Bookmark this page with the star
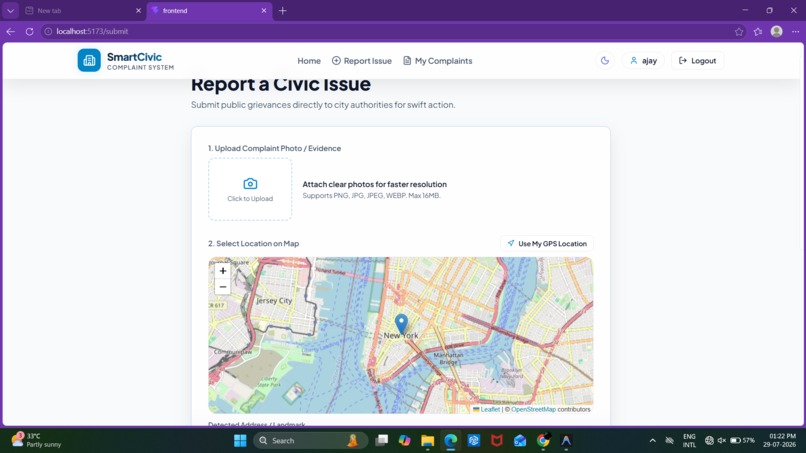The height and width of the screenshot is (453, 806). 739,31
